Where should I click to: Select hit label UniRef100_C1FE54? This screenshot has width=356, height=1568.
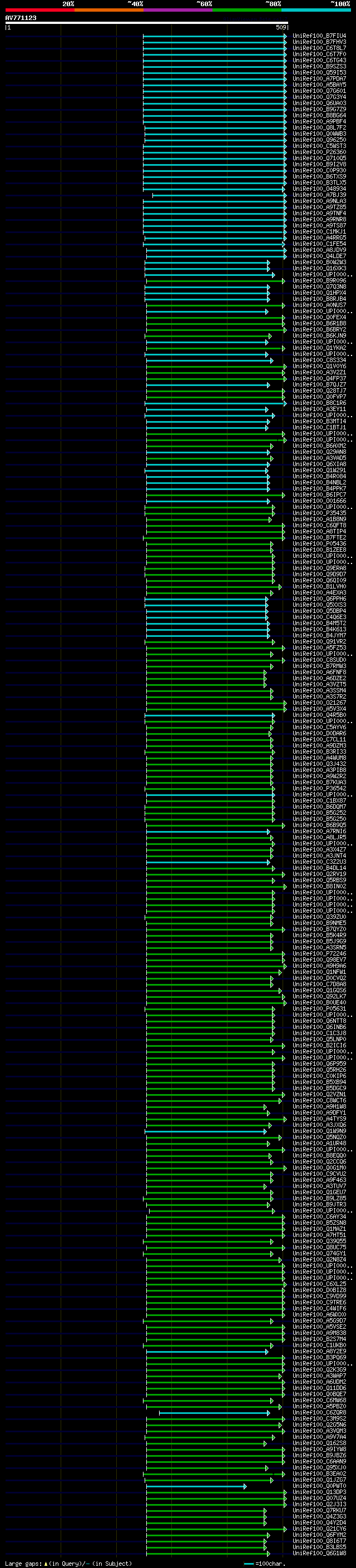[319, 244]
